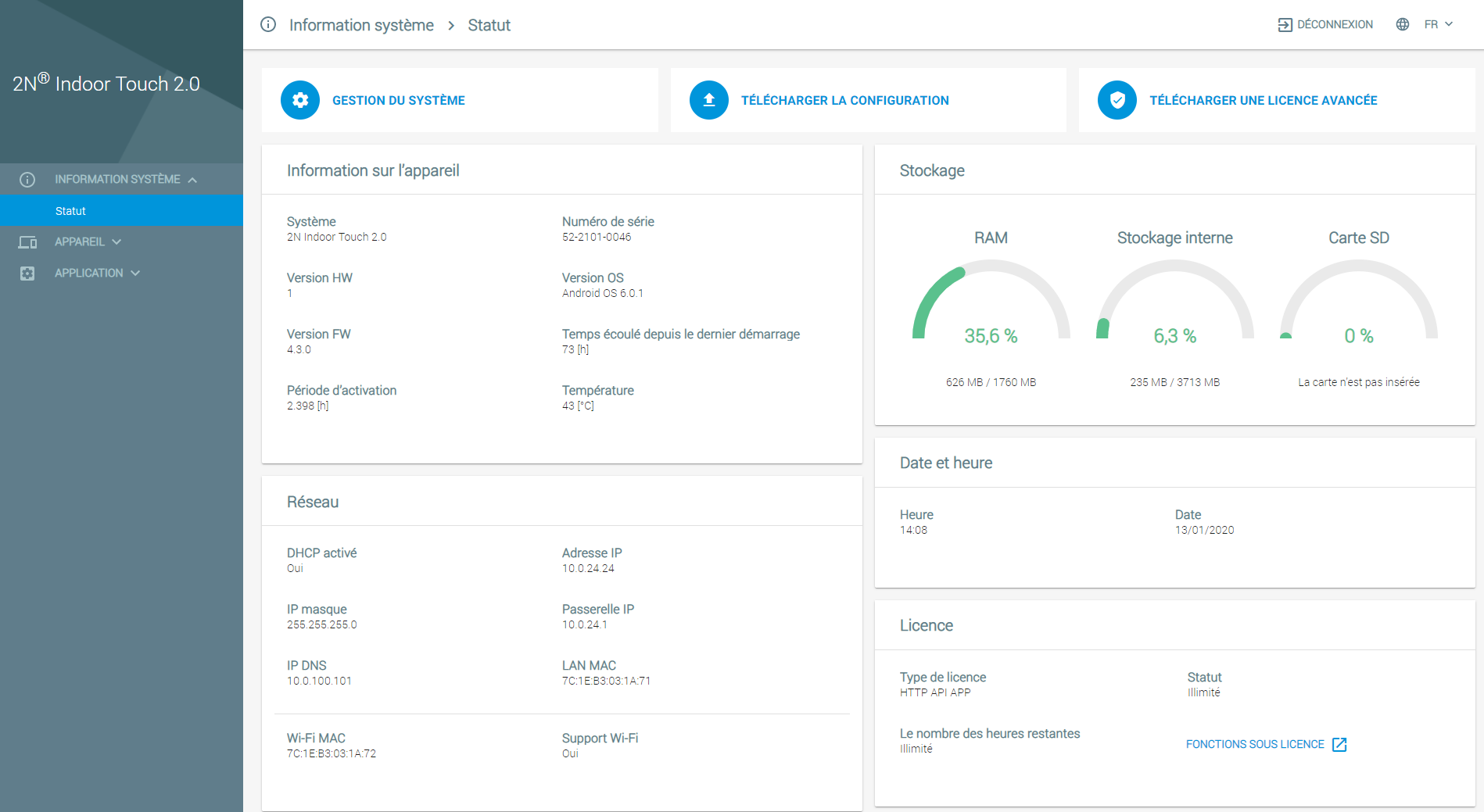Click the Date et heure heading
This screenshot has width=1484, height=812.
(x=946, y=463)
